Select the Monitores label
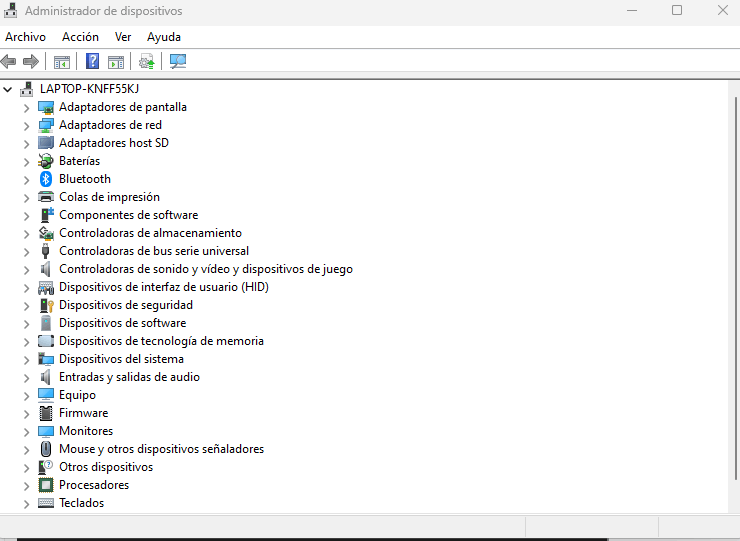The image size is (740, 541). [86, 431]
